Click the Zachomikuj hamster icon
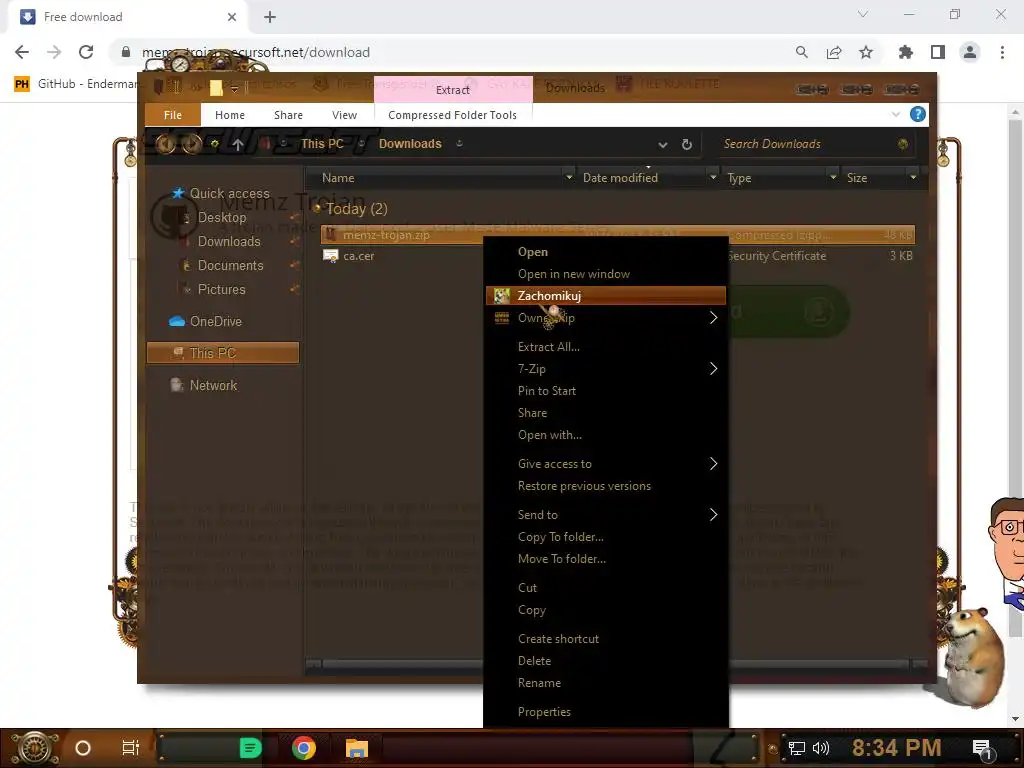The height and width of the screenshot is (768, 1024). 502,296
